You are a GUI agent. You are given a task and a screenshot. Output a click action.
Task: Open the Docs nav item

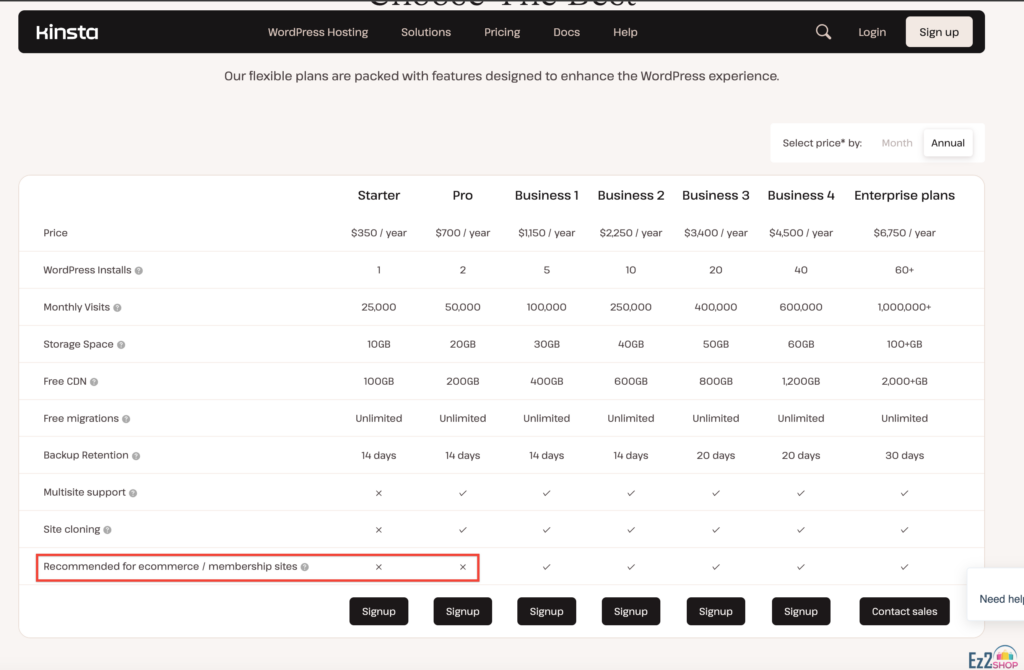566,32
